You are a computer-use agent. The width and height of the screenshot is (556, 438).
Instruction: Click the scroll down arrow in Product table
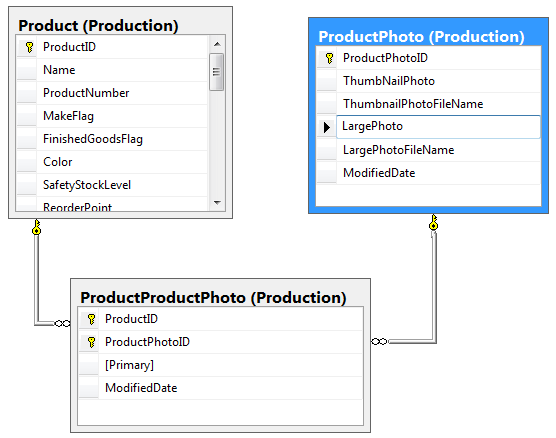coord(217,203)
